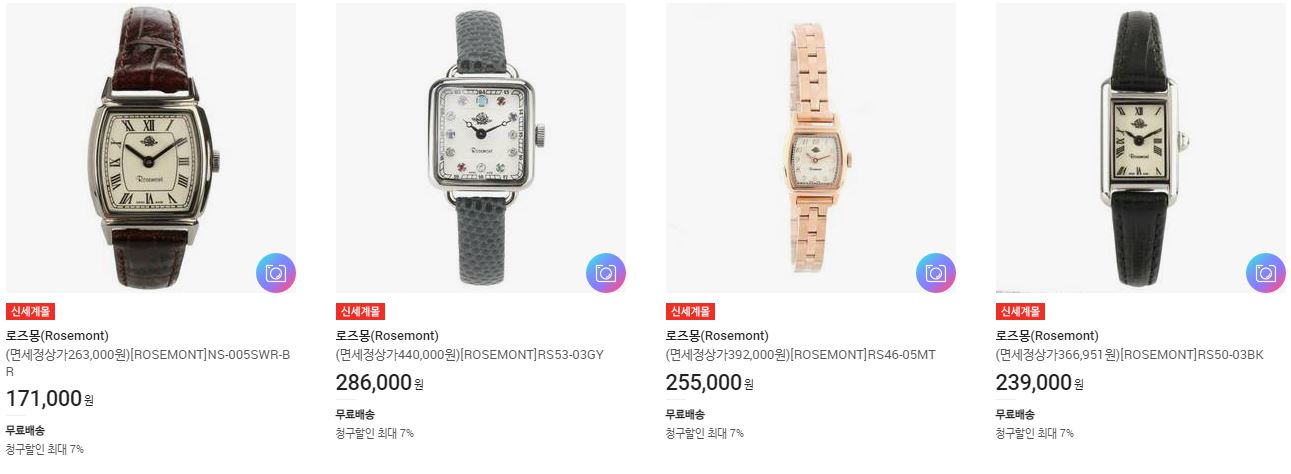Screen dimensions: 1291x474
Task: Click camera search icon on rose-gold watch
Action: click(935, 273)
